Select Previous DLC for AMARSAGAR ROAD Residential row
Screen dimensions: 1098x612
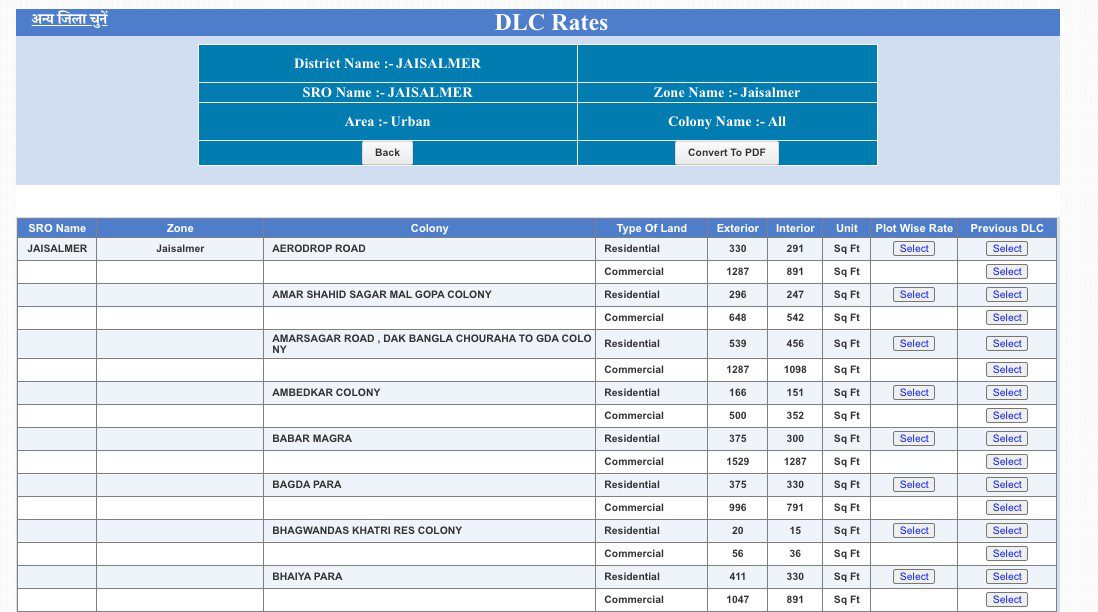pyautogui.click(x=1007, y=344)
